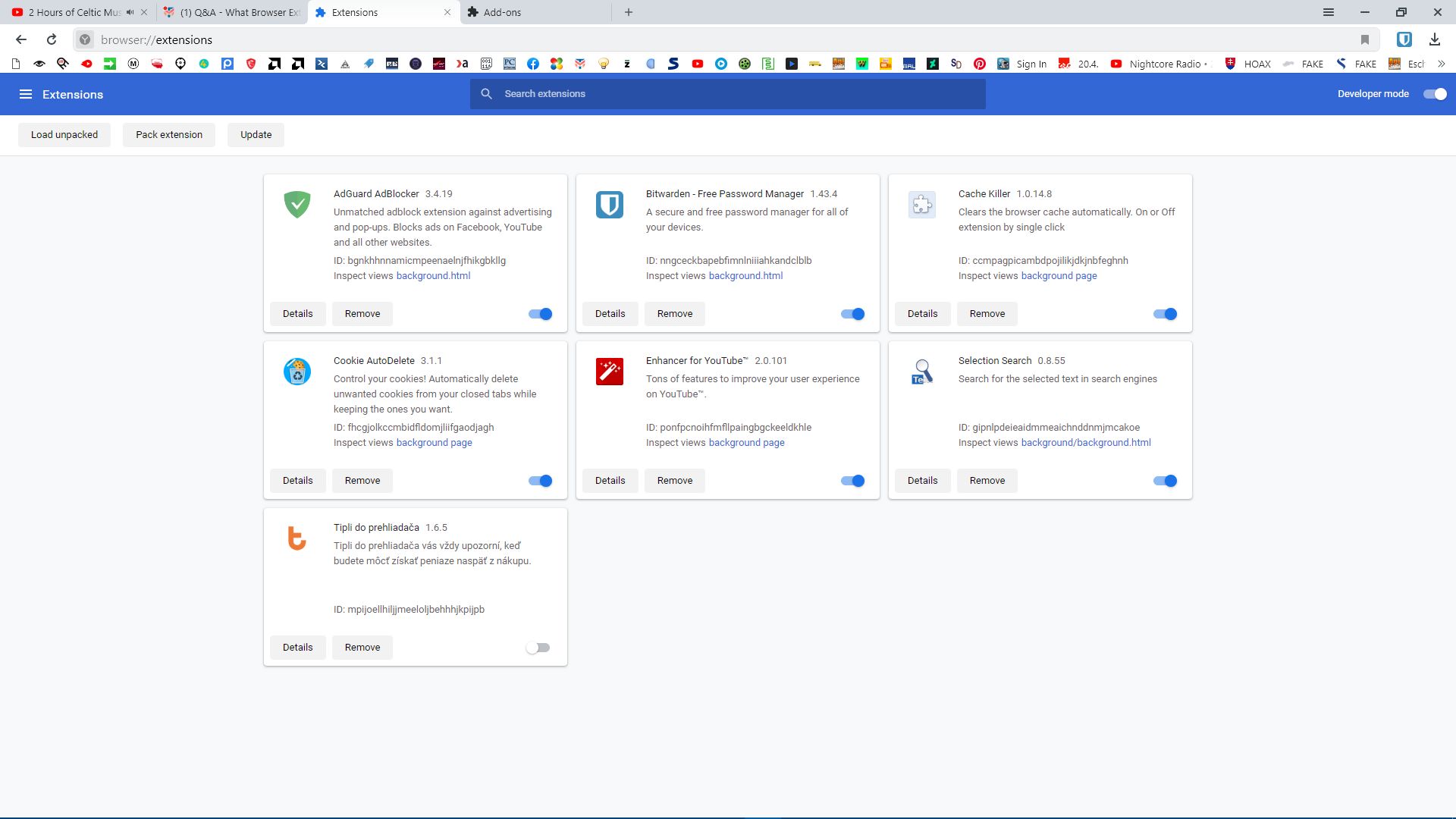Click the bookmark icon in address bar

[1365, 39]
